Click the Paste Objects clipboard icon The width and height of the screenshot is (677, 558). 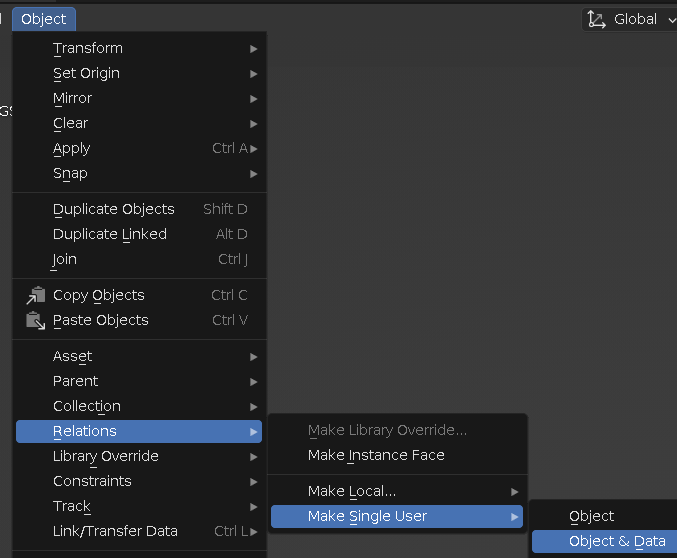(x=36, y=320)
